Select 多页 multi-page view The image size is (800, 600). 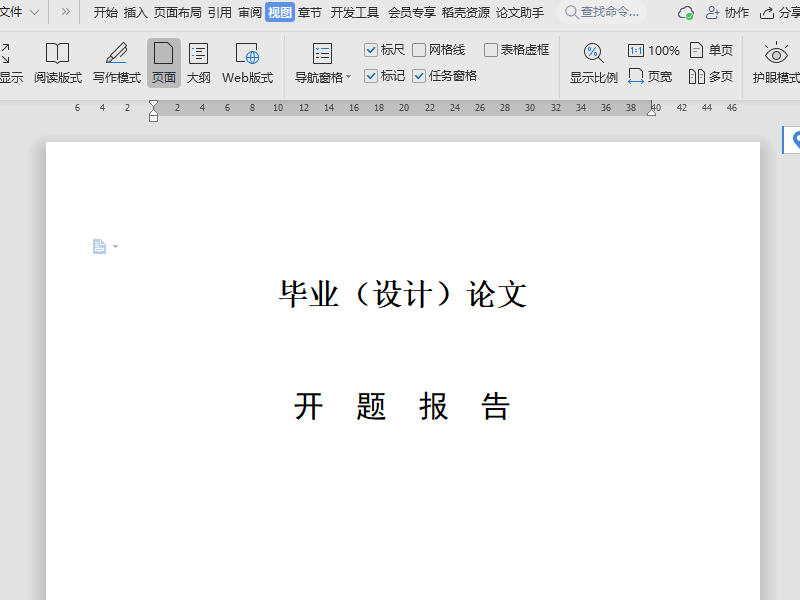pyautogui.click(x=711, y=75)
